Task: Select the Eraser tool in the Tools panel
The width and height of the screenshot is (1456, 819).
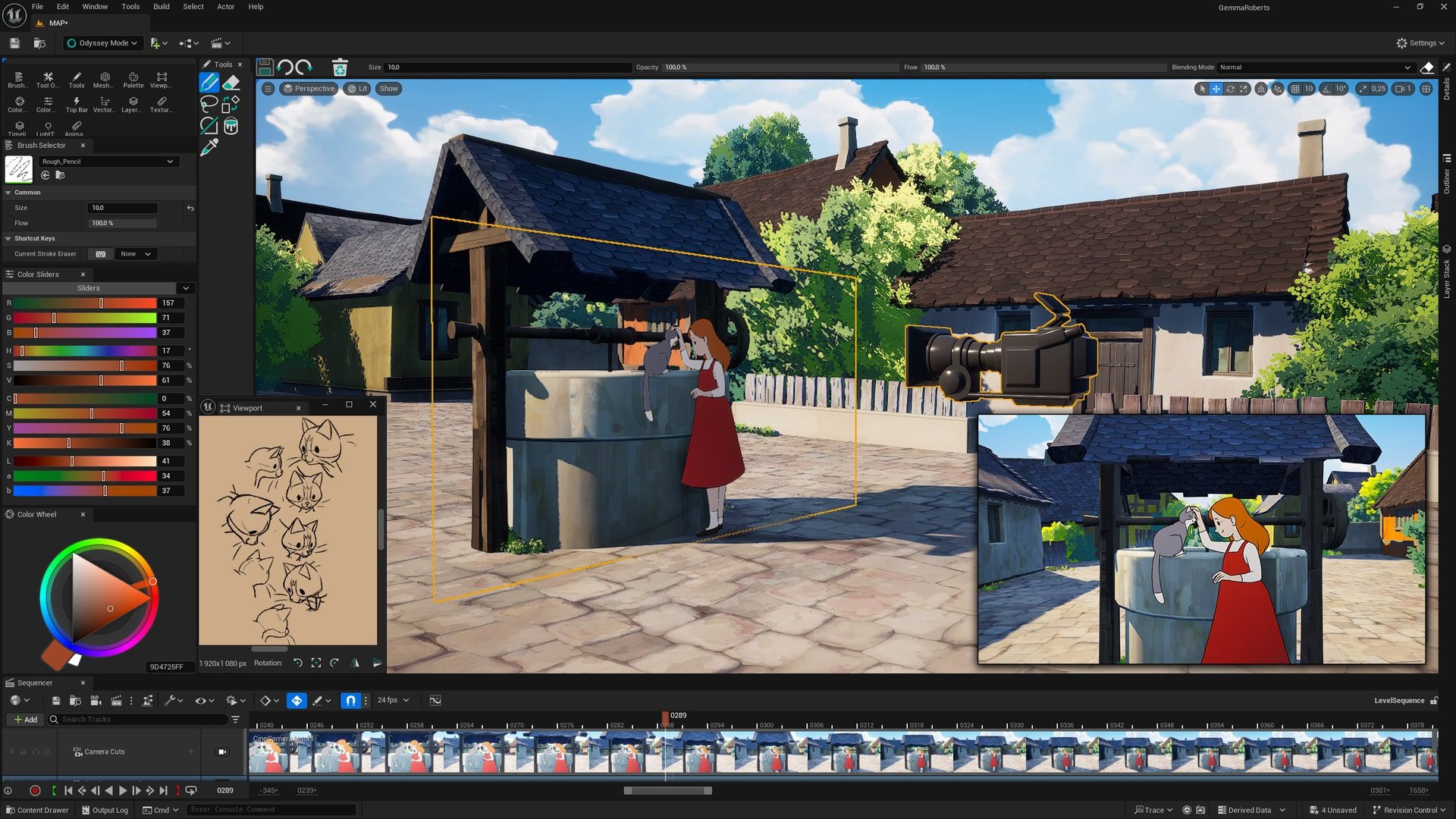Action: pos(232,83)
